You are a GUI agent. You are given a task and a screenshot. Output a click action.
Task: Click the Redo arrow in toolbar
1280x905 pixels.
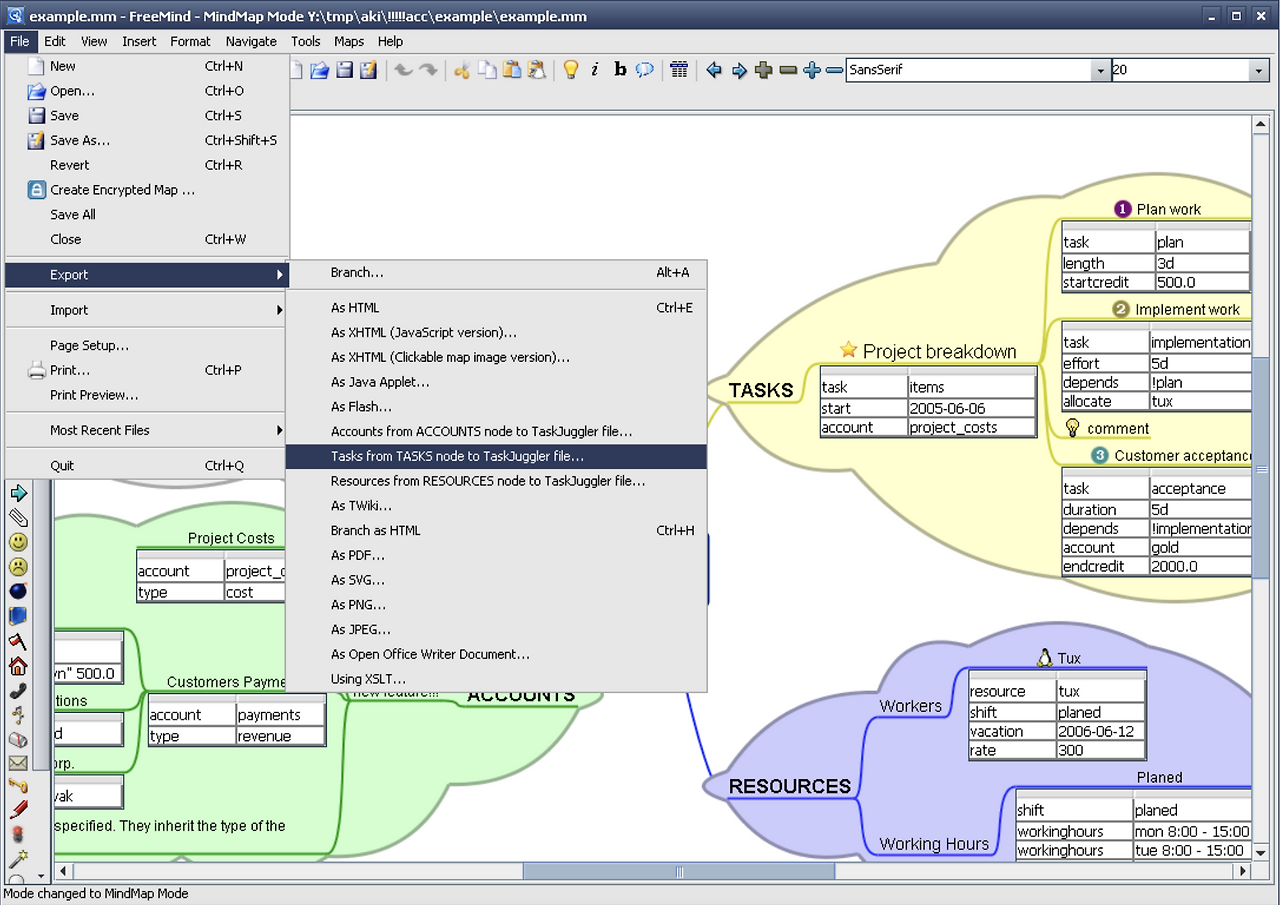[x=428, y=70]
